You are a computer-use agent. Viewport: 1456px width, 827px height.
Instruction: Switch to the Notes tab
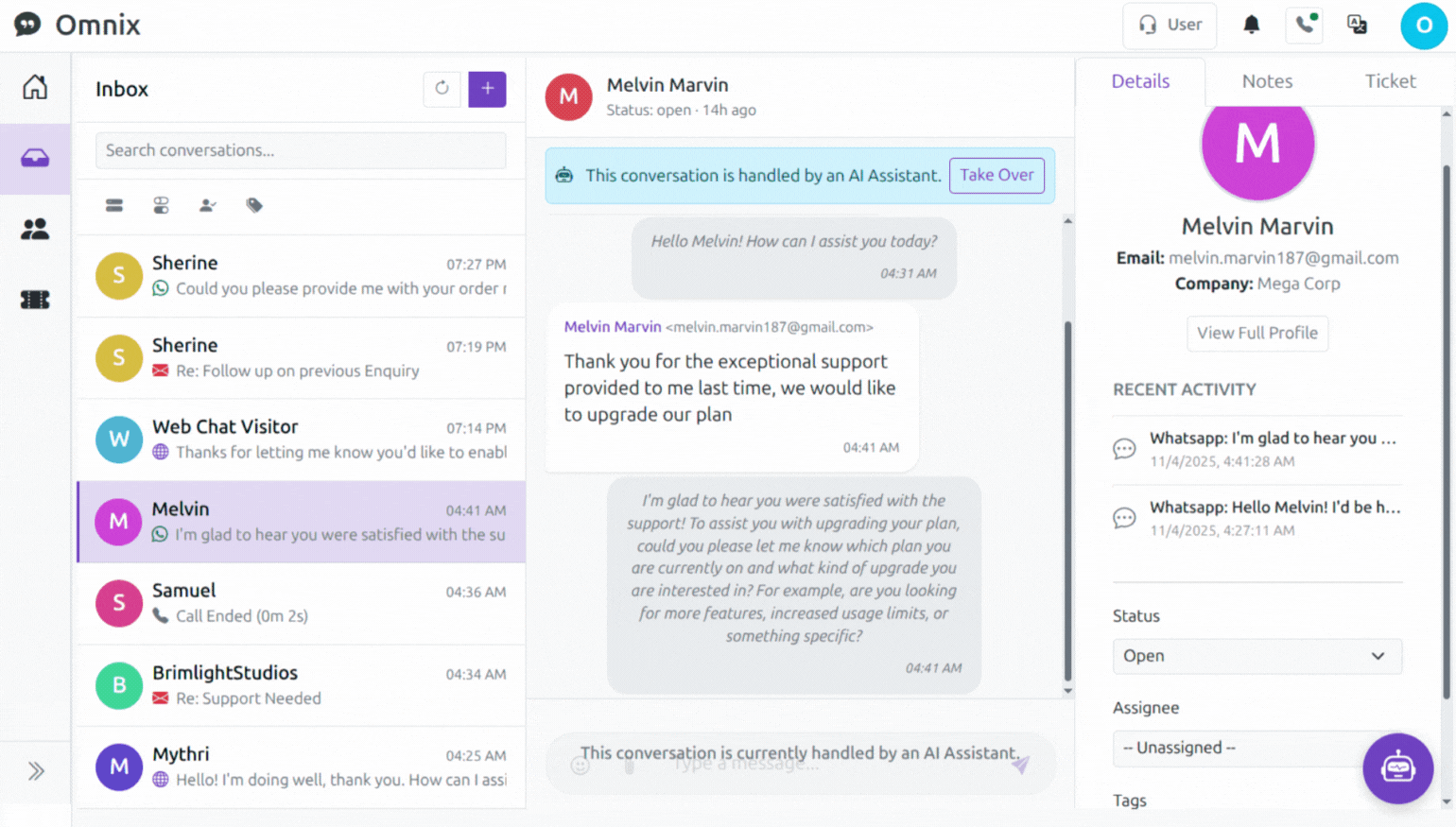1267,81
